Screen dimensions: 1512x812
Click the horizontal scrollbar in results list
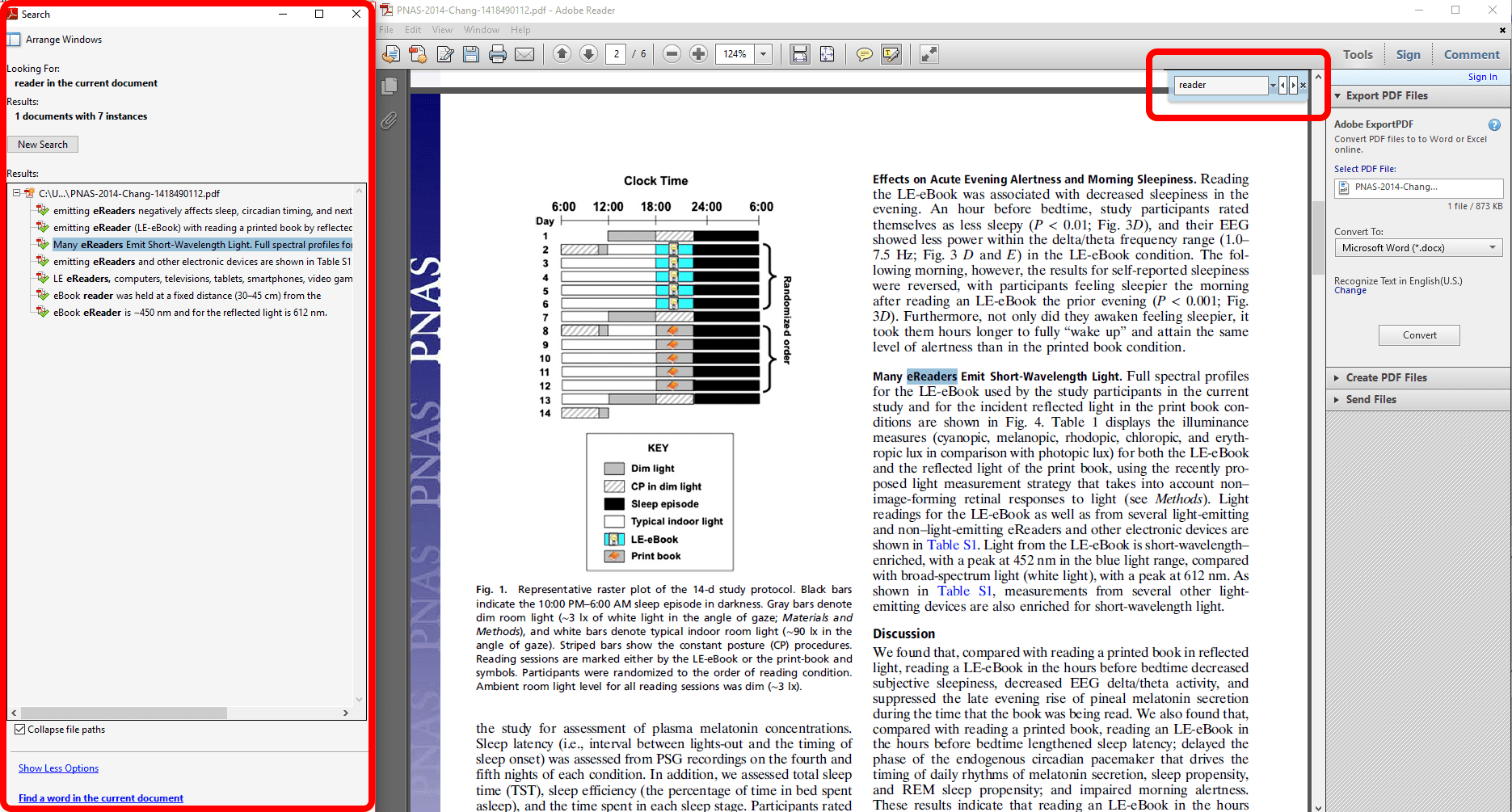[x=124, y=713]
